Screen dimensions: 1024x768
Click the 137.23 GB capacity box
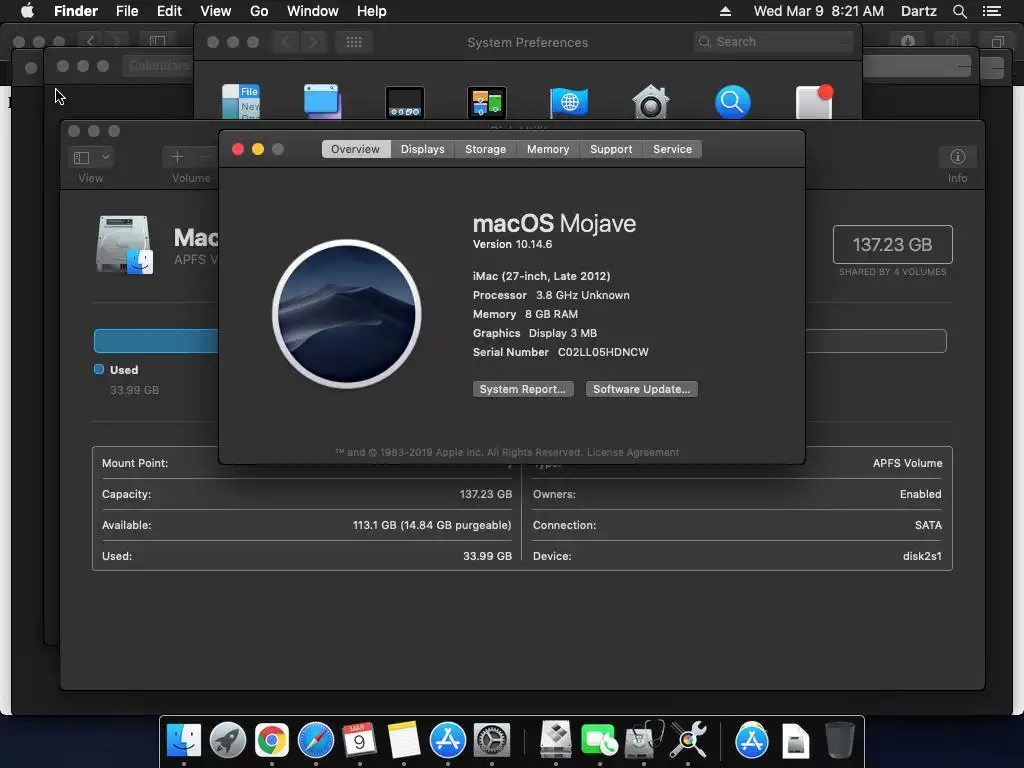[x=892, y=244]
